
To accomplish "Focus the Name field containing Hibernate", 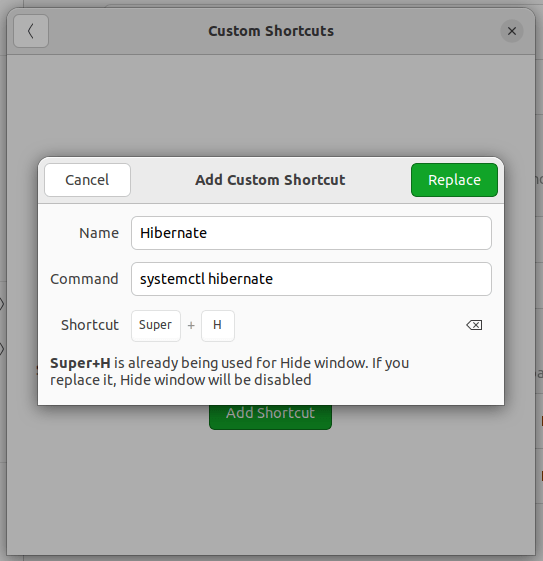I will [x=311, y=233].
